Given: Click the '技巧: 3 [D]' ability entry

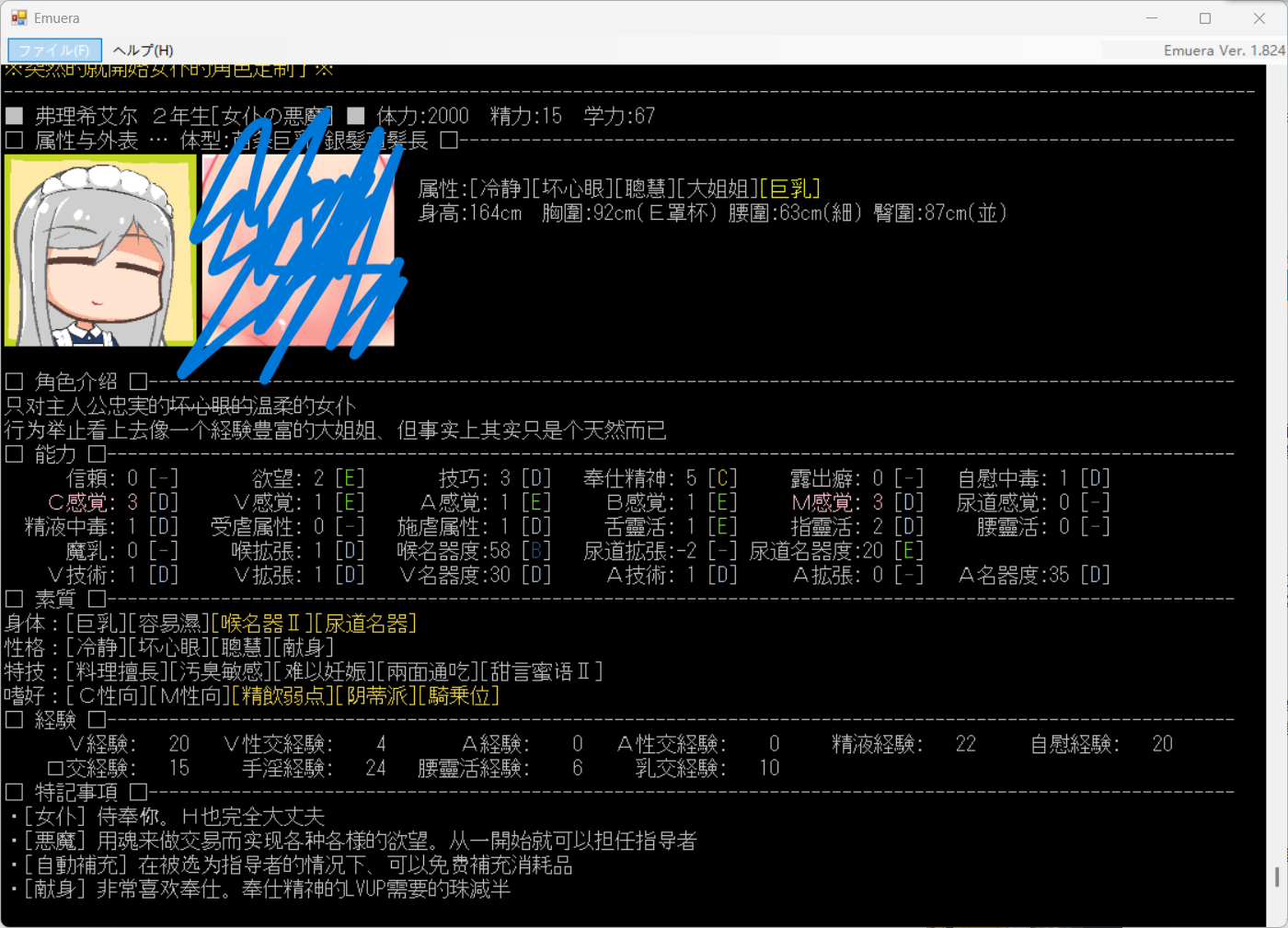Looking at the screenshot, I should (495, 478).
